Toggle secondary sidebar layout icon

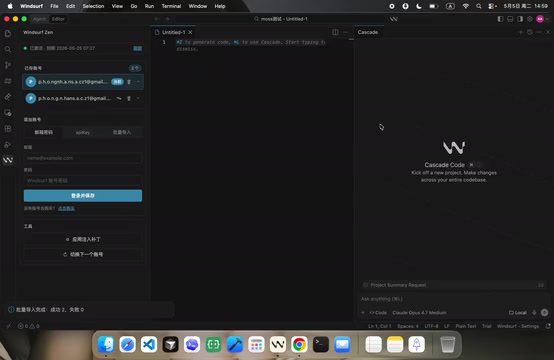pos(520,19)
